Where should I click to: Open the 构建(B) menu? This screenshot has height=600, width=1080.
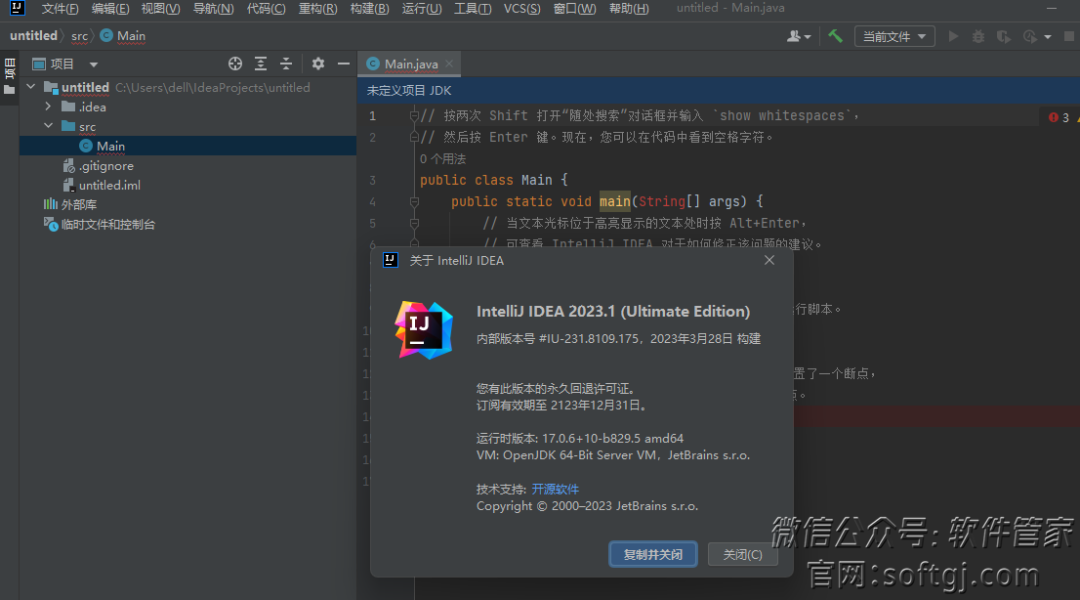(369, 9)
